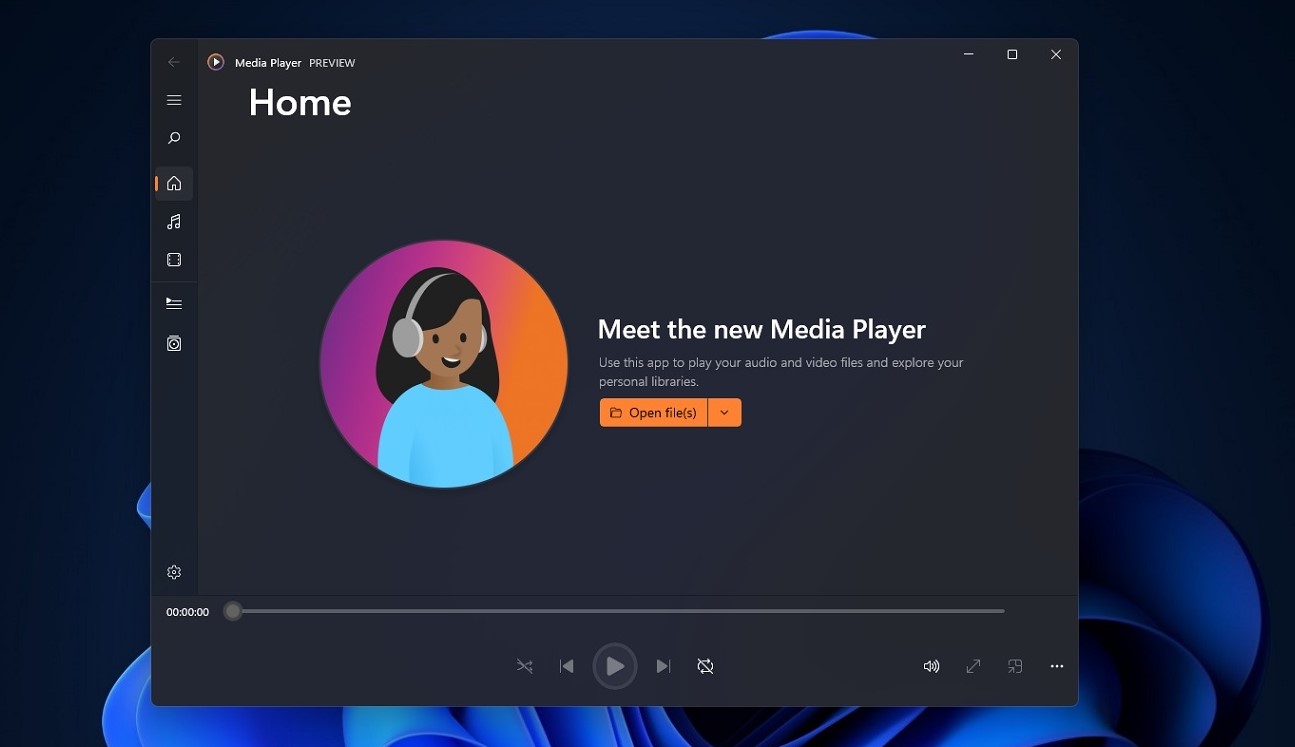Open Settings via gear icon
Screen dimensions: 1295x747
pyautogui.click(x=174, y=572)
